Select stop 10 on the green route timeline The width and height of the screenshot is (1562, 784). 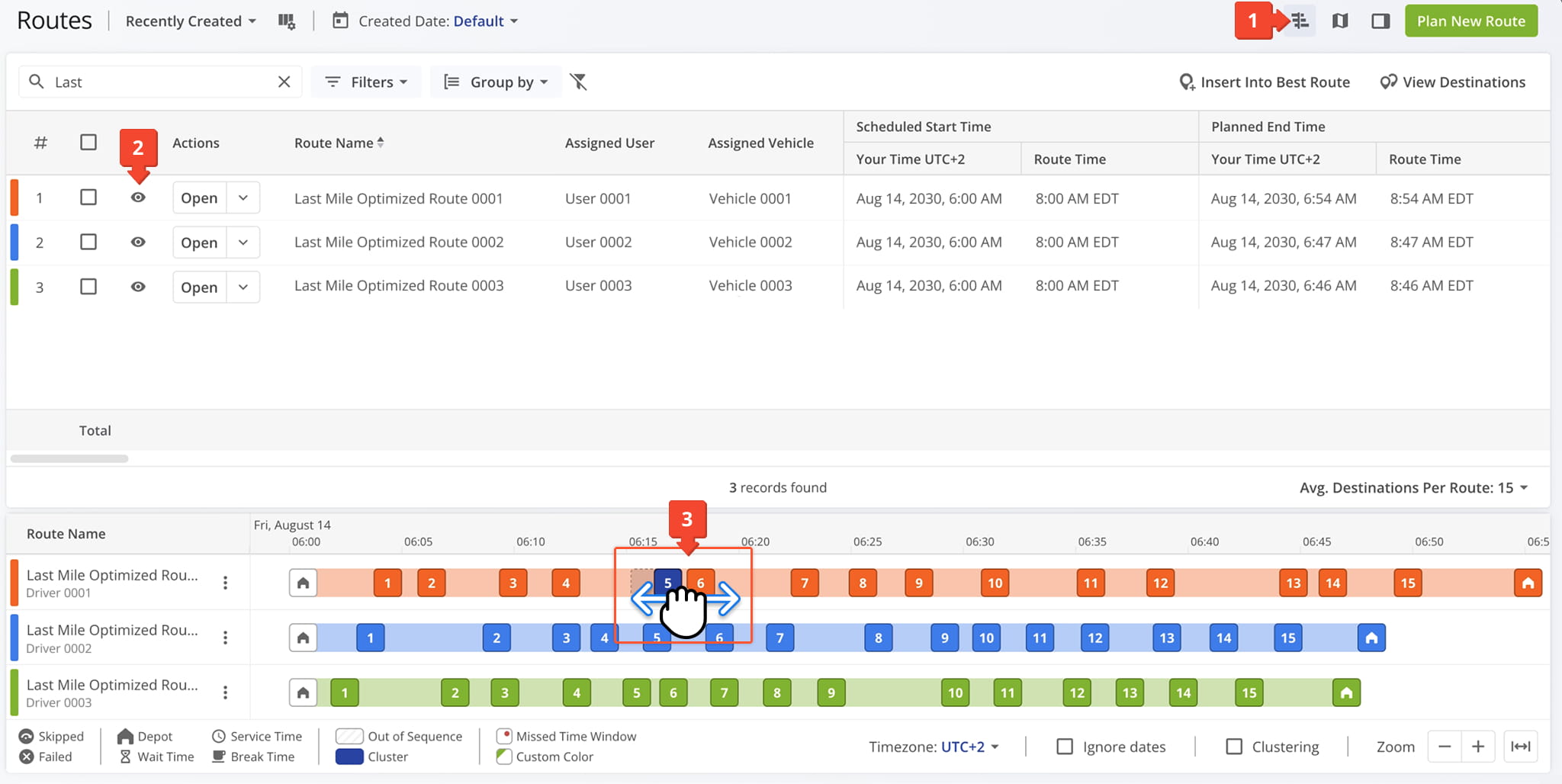click(x=956, y=692)
